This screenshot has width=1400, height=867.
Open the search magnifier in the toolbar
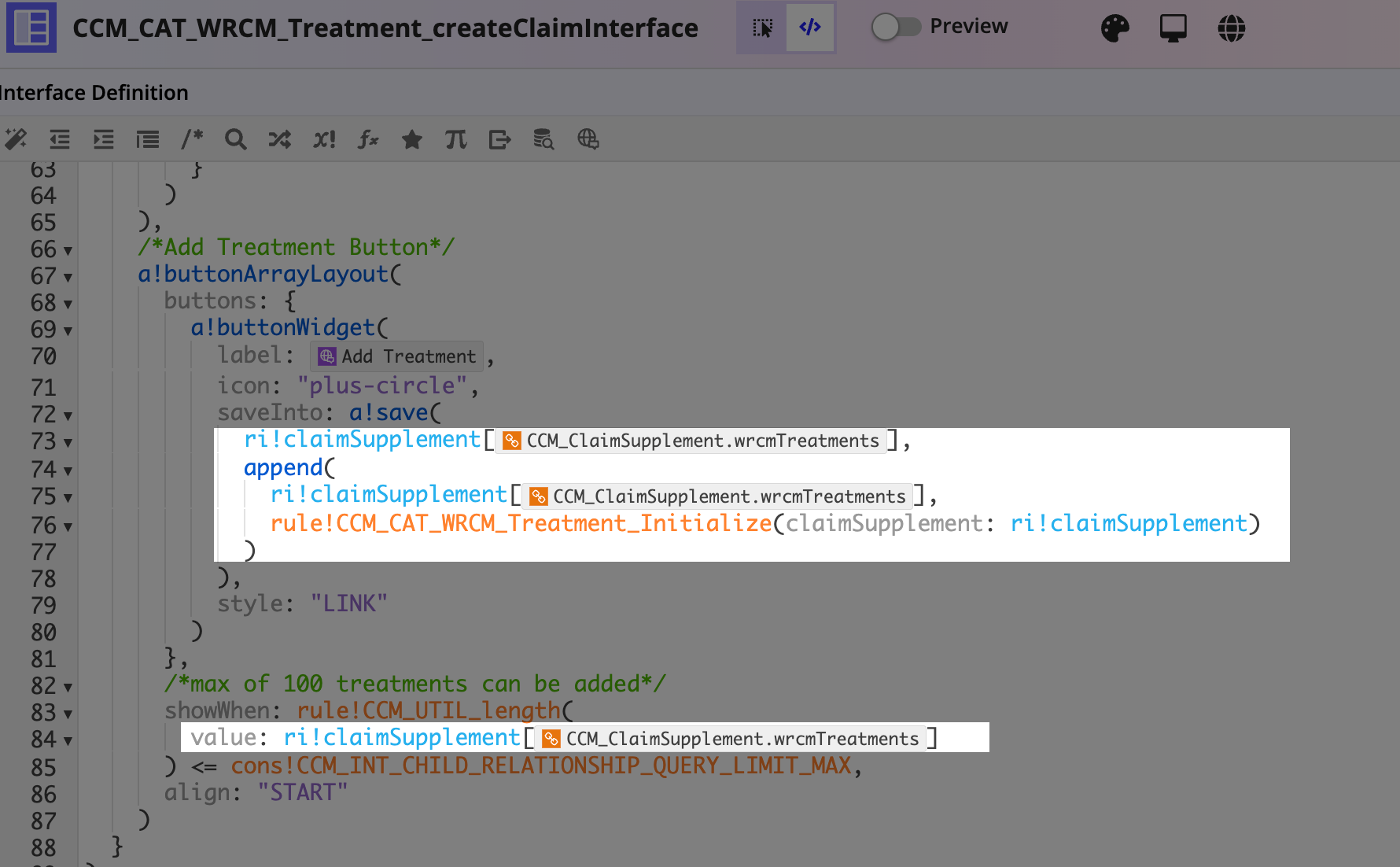click(x=235, y=139)
